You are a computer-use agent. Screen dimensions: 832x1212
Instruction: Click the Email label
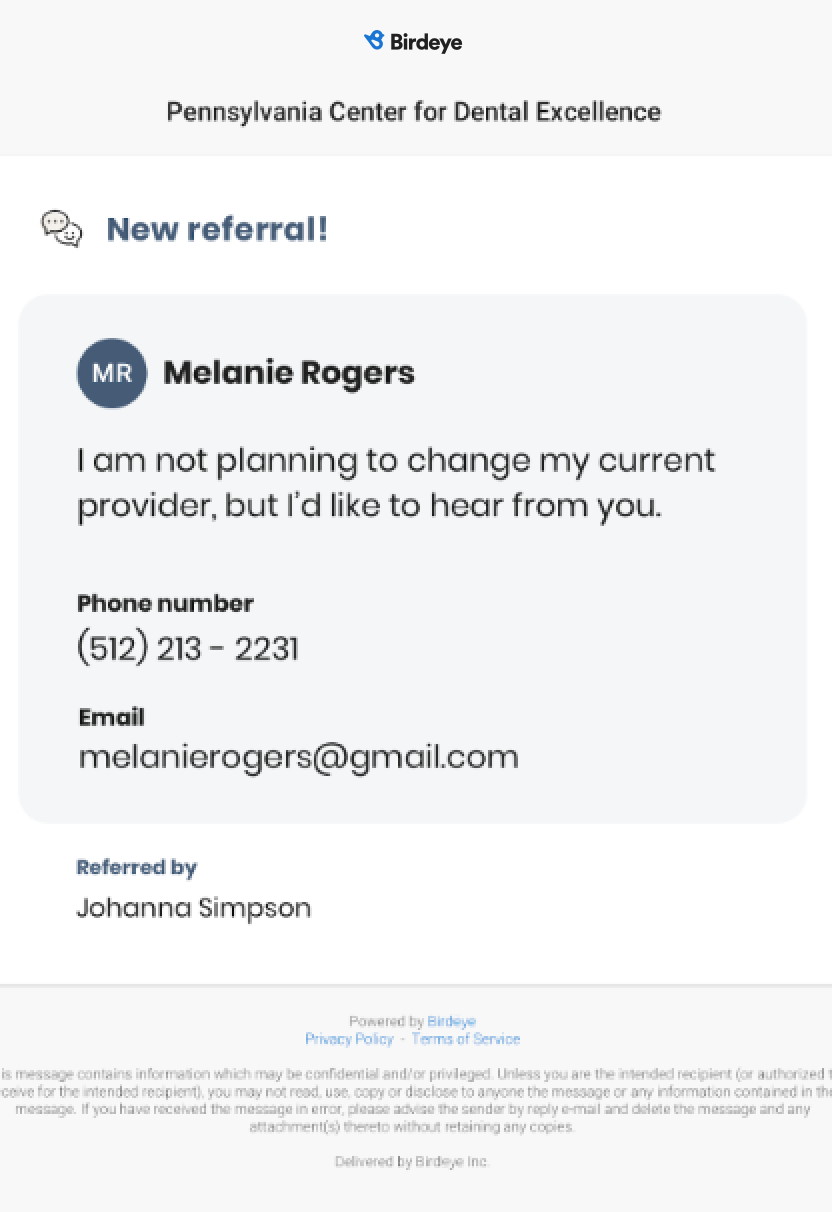pos(111,717)
